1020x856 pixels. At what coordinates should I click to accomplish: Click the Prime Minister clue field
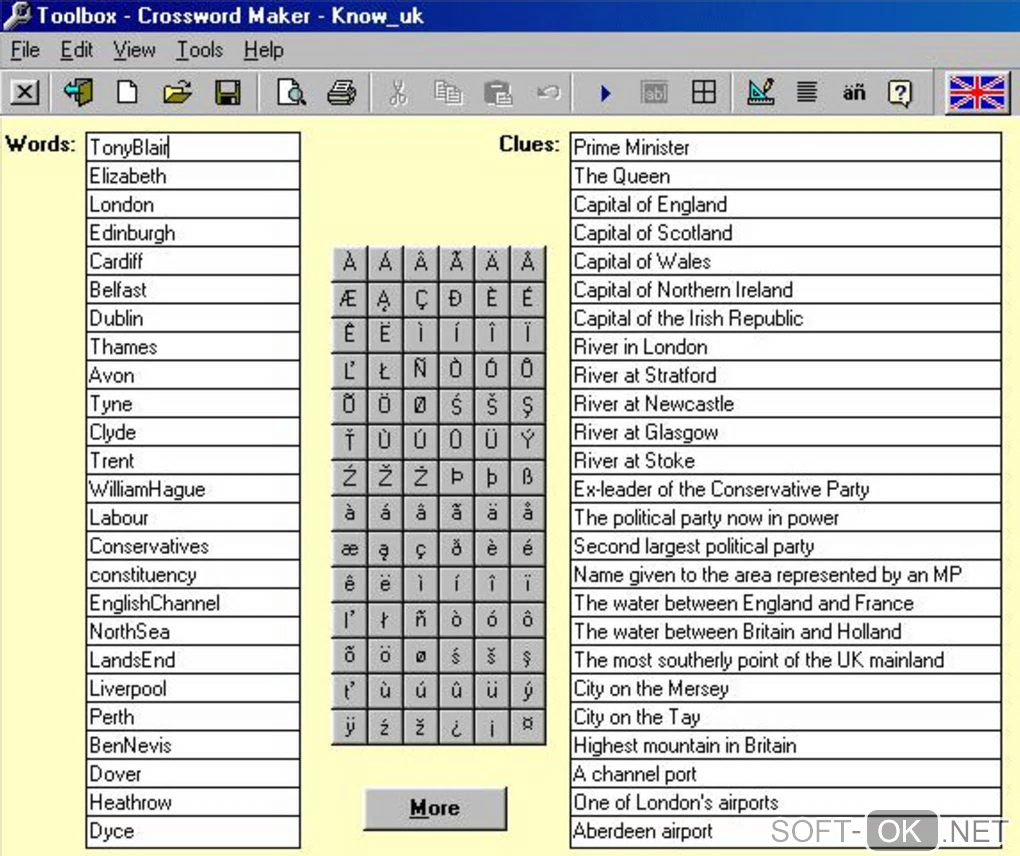point(786,148)
